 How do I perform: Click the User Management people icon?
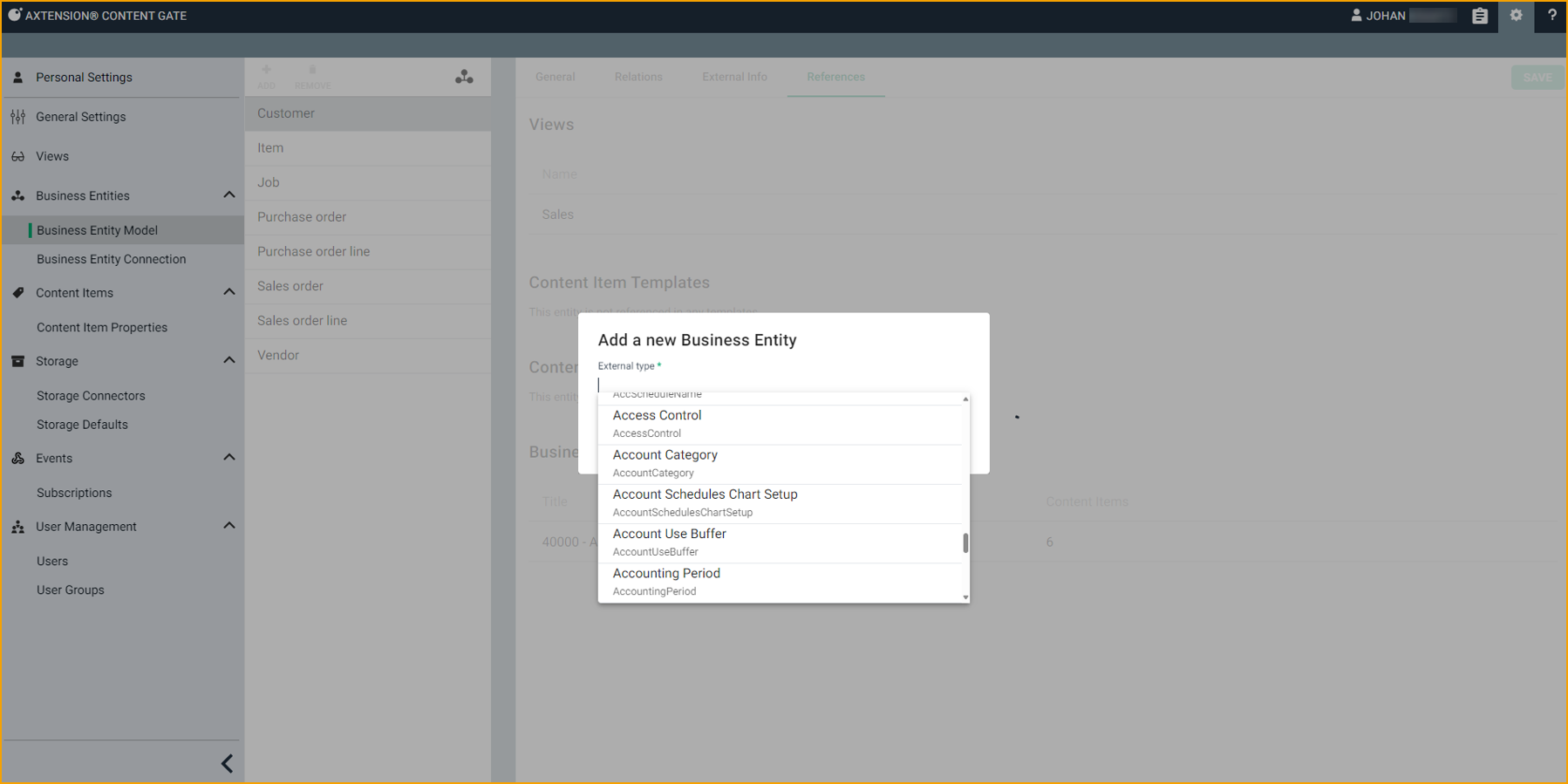click(x=17, y=527)
